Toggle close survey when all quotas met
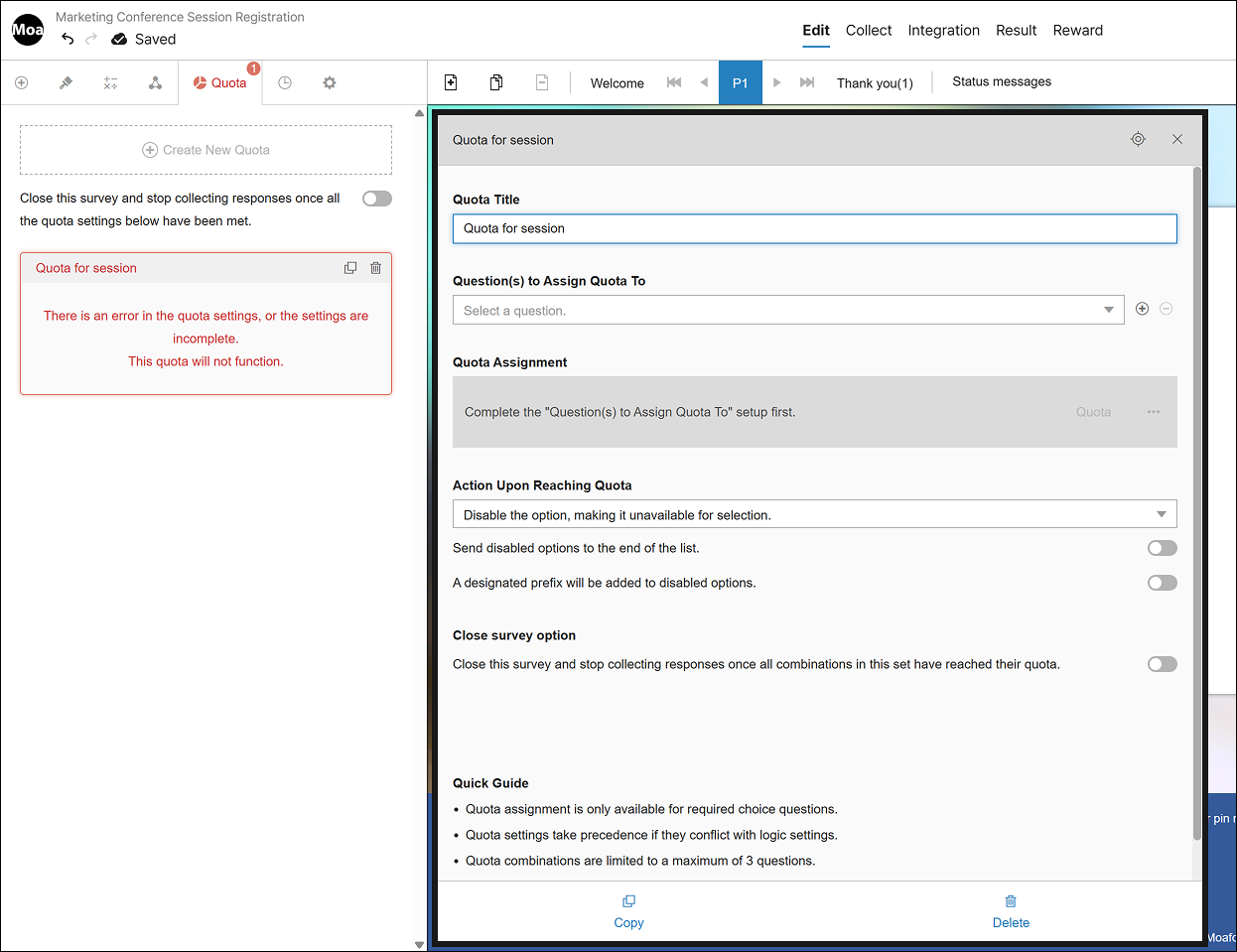Image resolution: width=1237 pixels, height=952 pixels. [x=377, y=199]
